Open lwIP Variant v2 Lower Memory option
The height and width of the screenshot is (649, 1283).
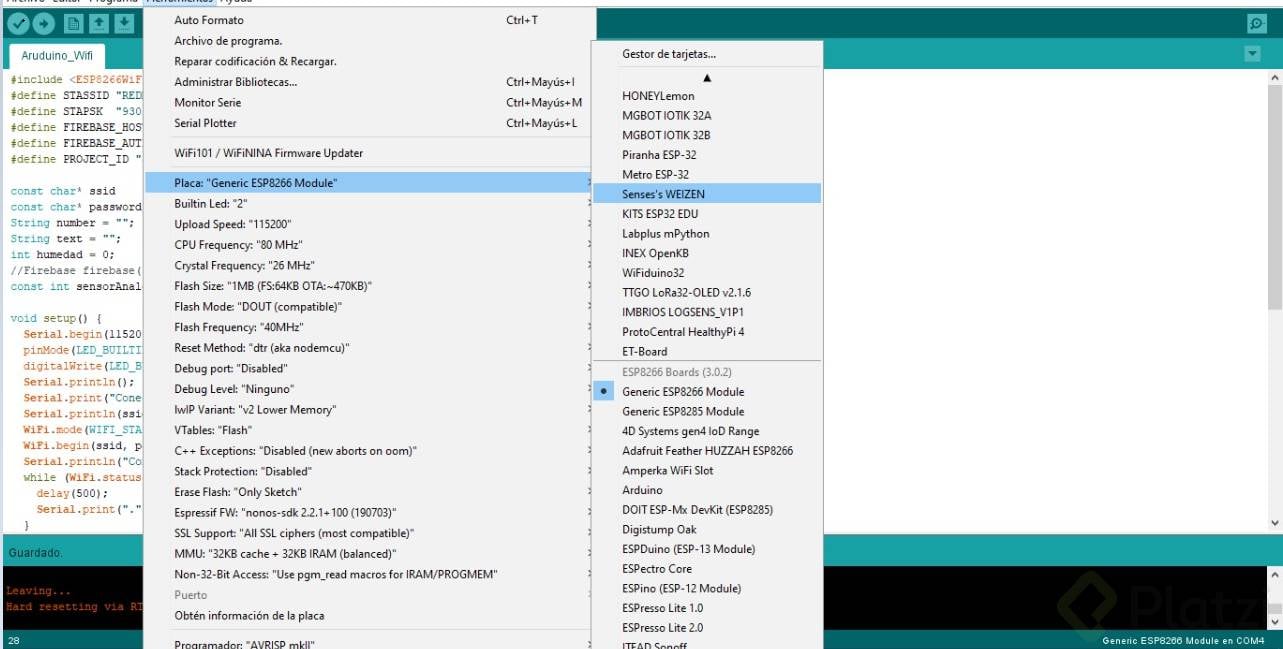(x=370, y=409)
